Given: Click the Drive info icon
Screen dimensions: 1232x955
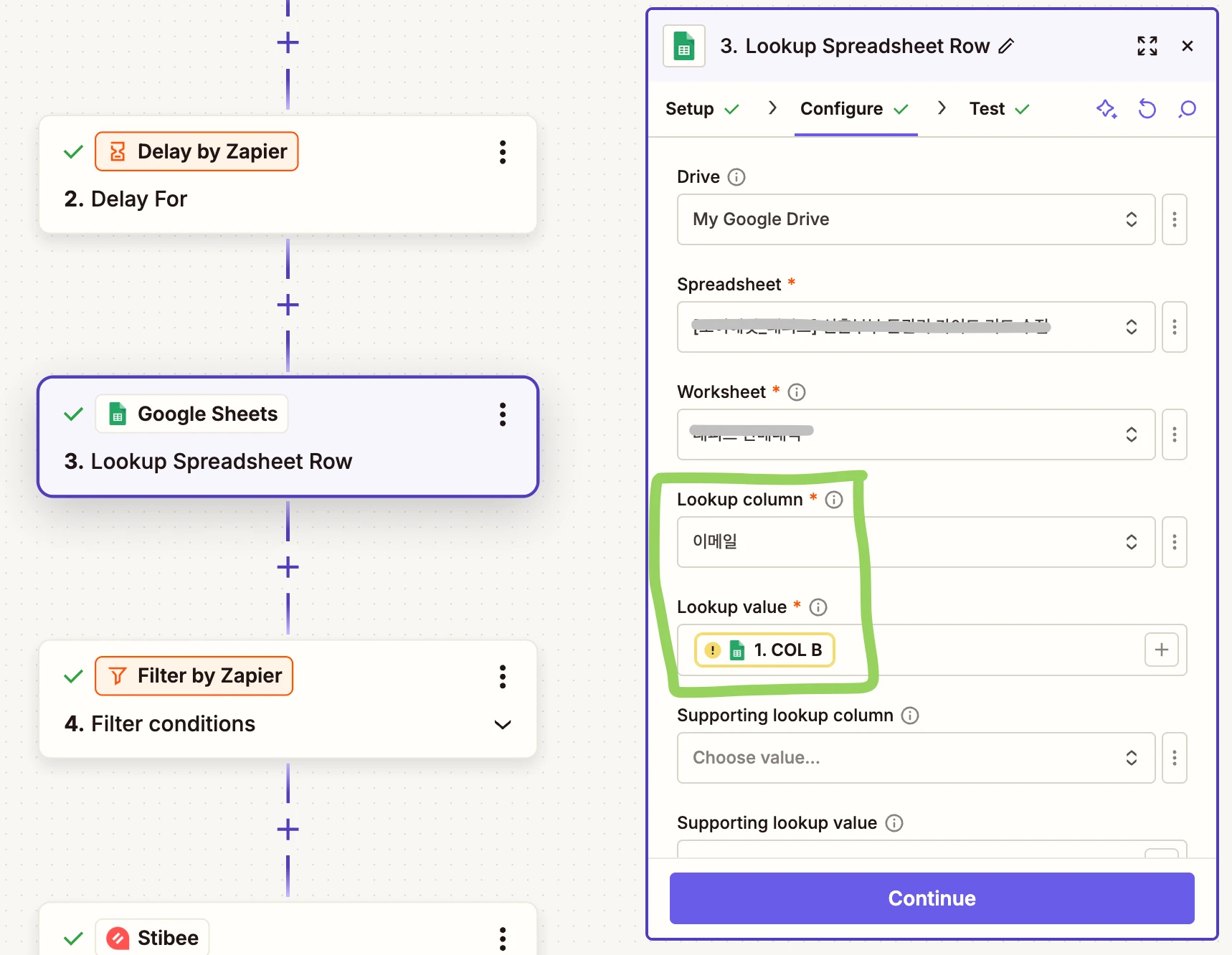Looking at the screenshot, I should tap(736, 177).
